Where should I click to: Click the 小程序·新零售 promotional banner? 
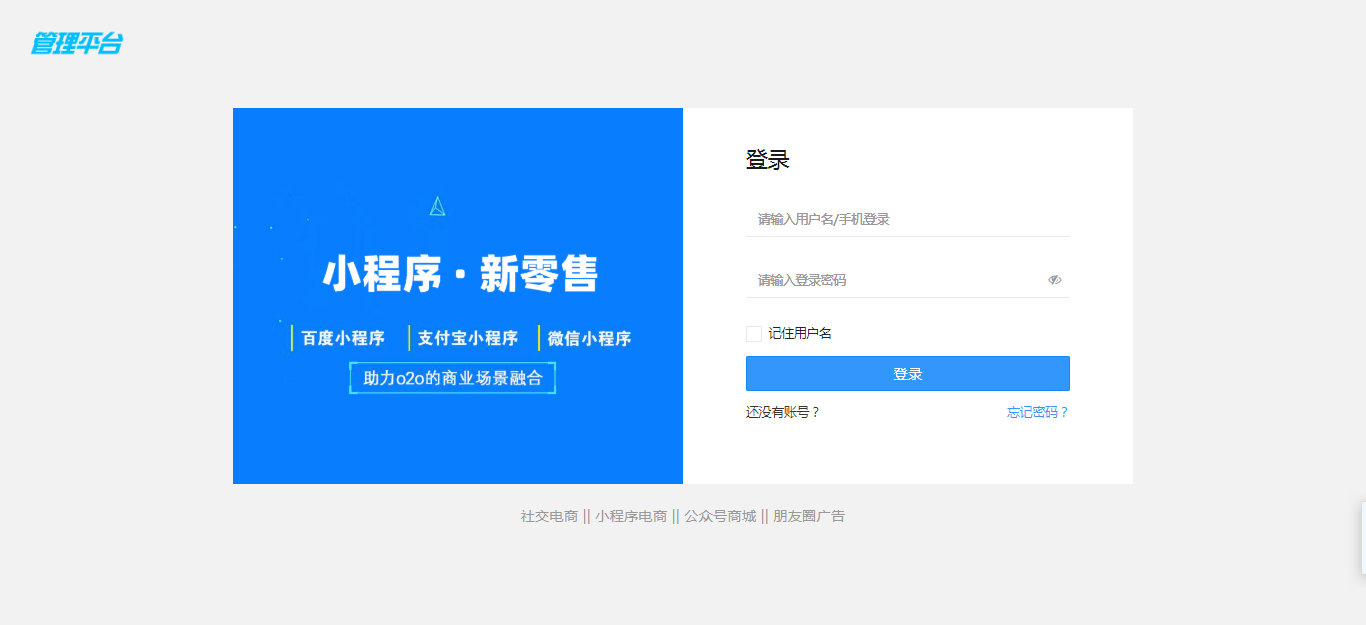[458, 296]
